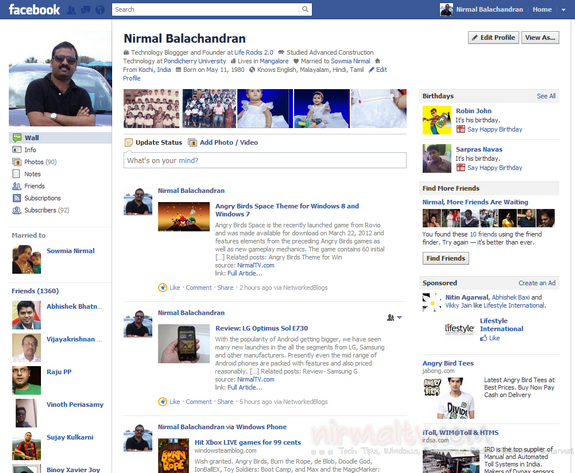Click gift icon beside Sarpras Navas's birthday
This screenshot has width=575, height=473.
coord(461,168)
